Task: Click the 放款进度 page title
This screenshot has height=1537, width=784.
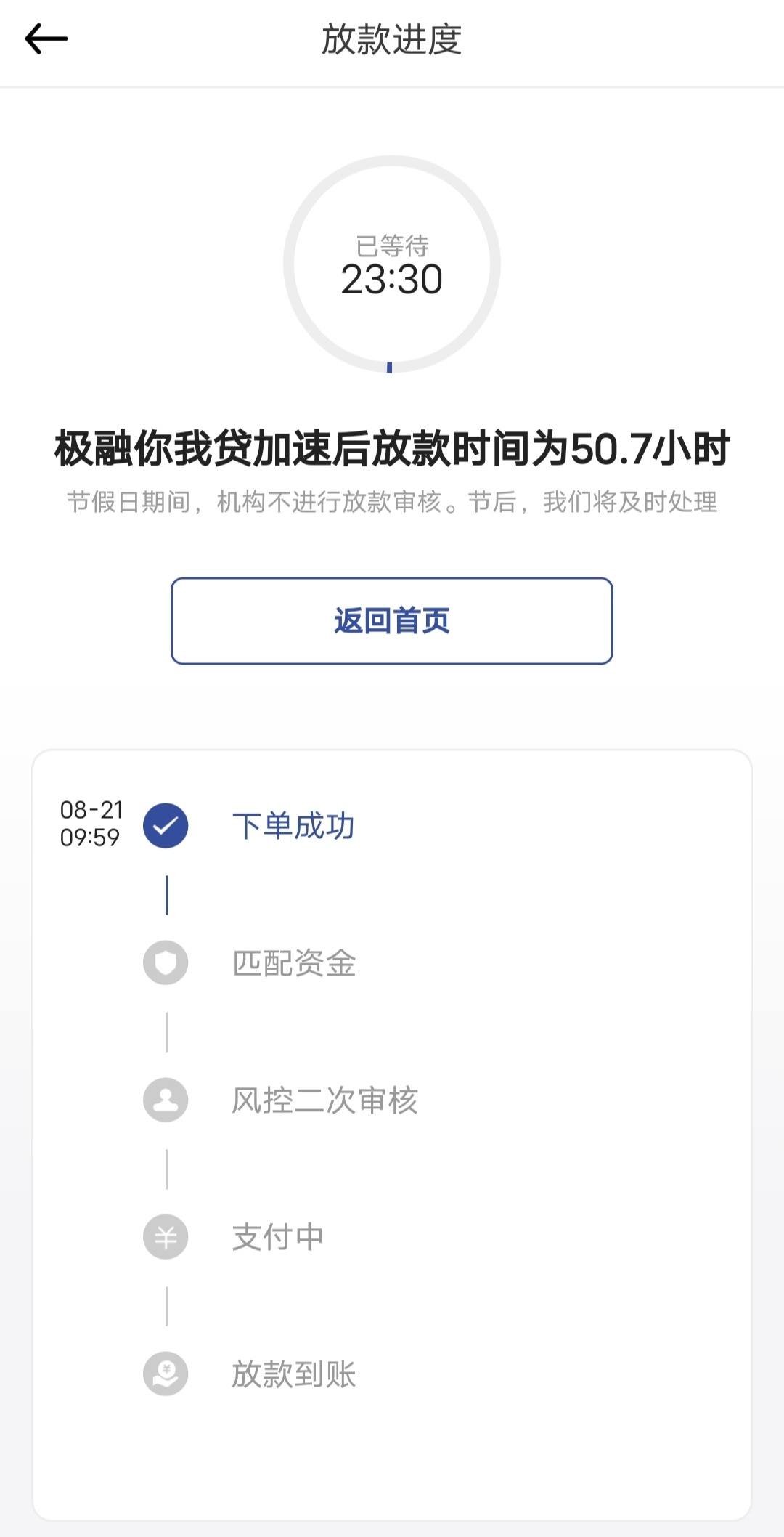Action: pos(392,39)
